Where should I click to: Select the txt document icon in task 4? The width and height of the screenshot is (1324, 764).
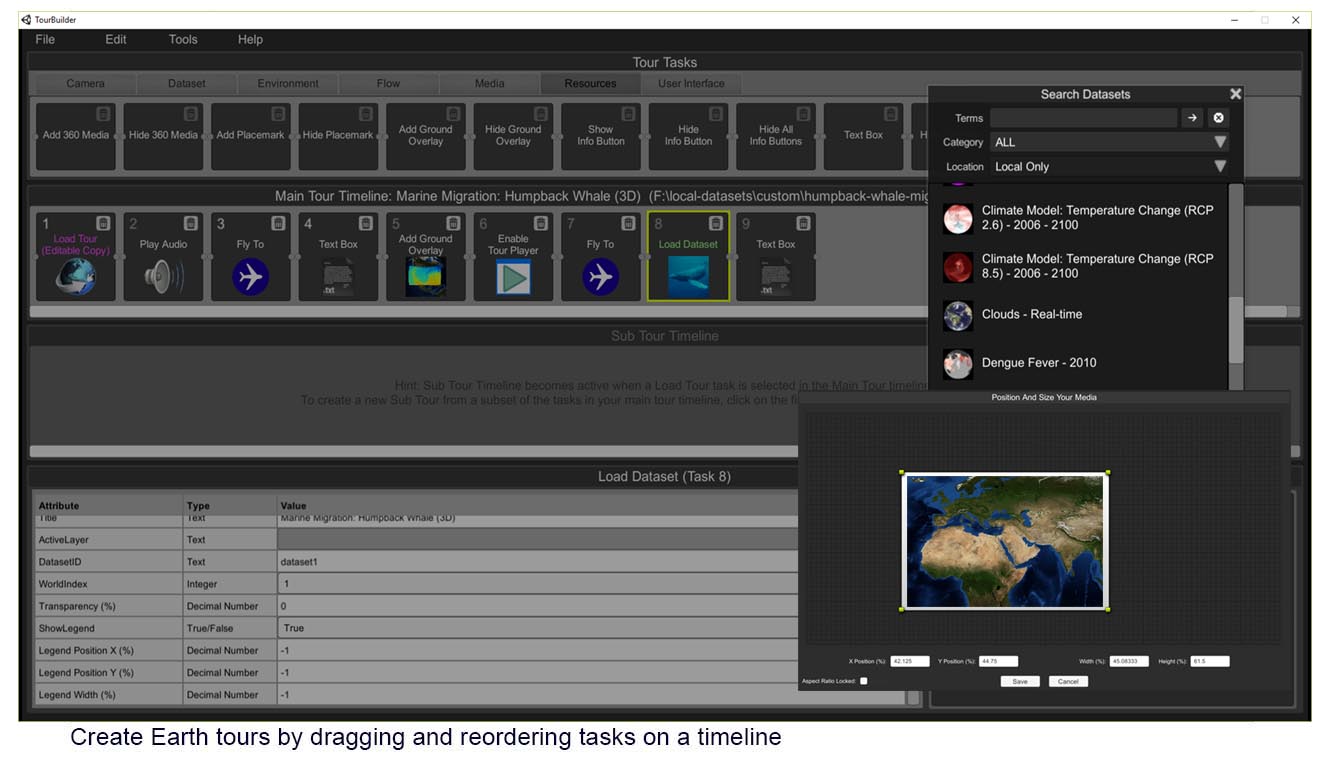click(338, 276)
